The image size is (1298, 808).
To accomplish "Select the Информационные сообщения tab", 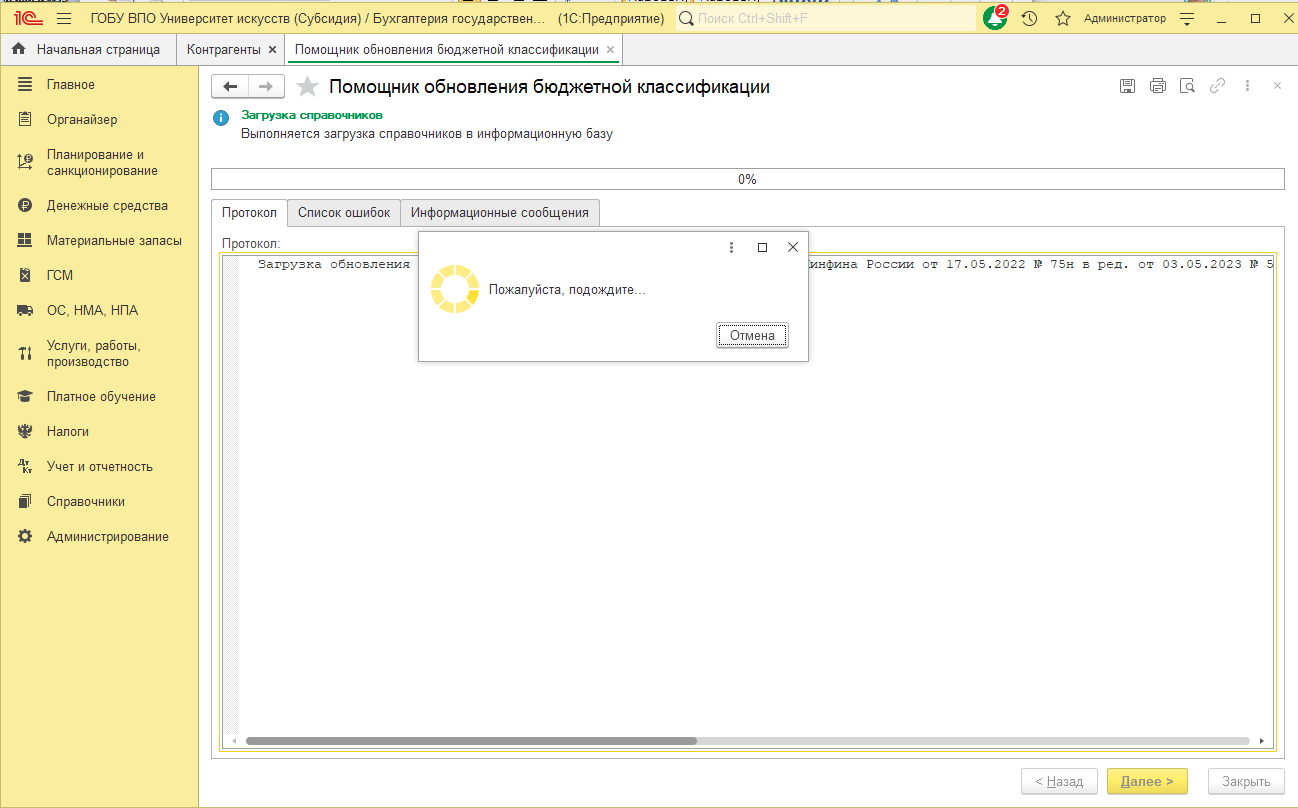I will point(500,213).
